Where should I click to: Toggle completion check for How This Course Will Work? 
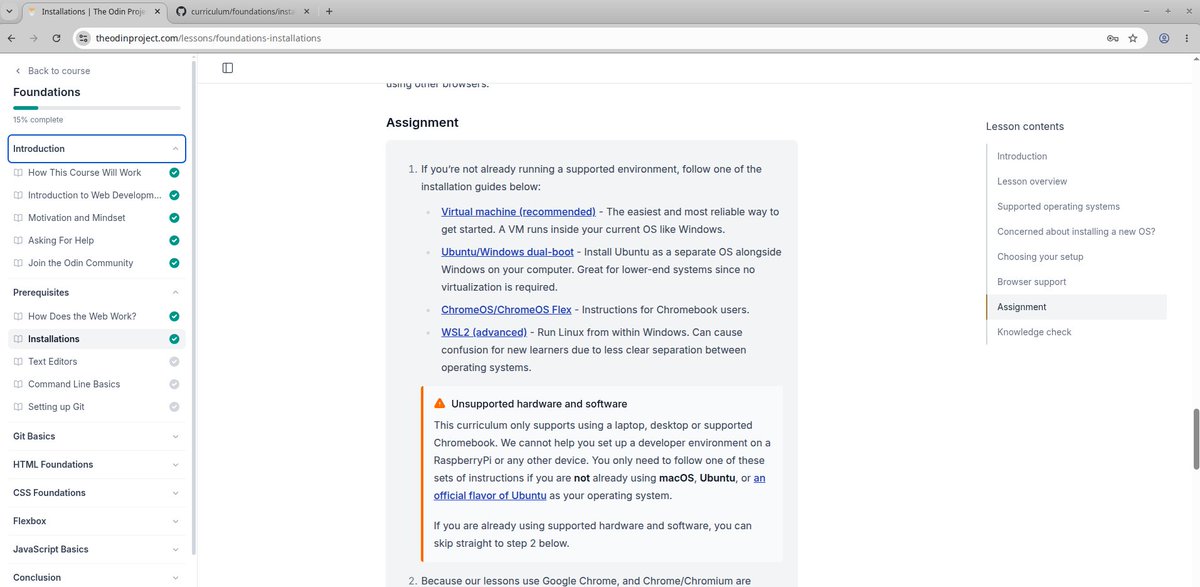point(174,172)
